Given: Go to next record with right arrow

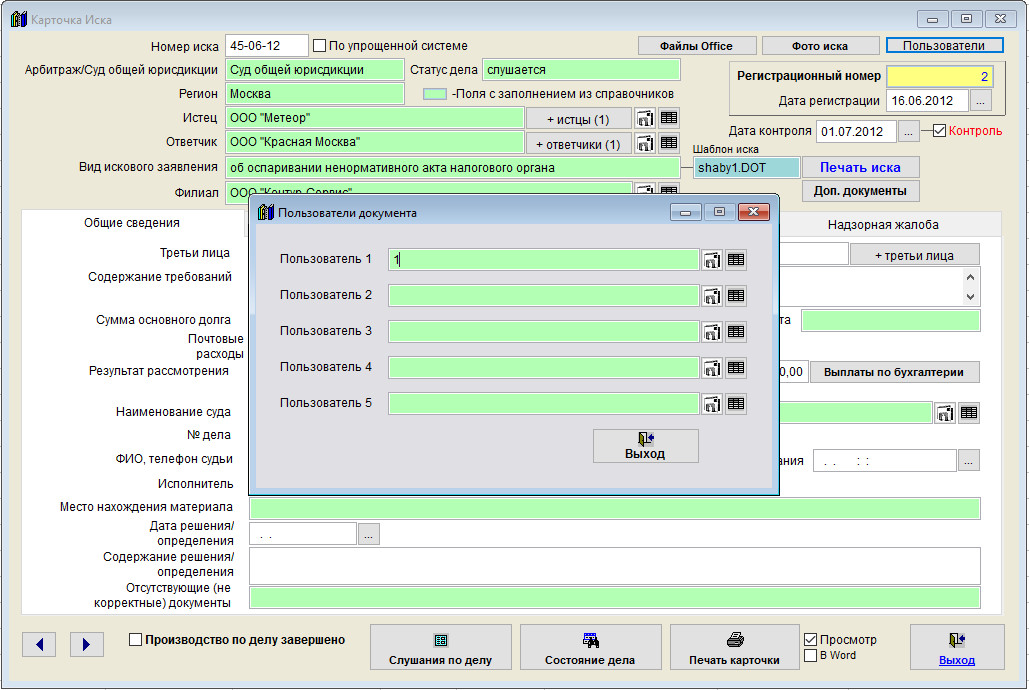Looking at the screenshot, I should click(87, 645).
